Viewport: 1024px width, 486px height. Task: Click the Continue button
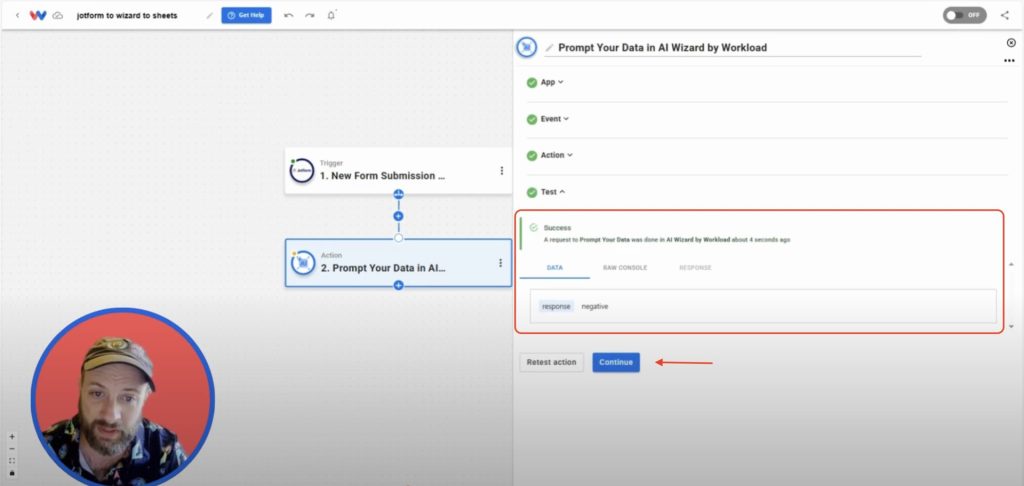(616, 363)
